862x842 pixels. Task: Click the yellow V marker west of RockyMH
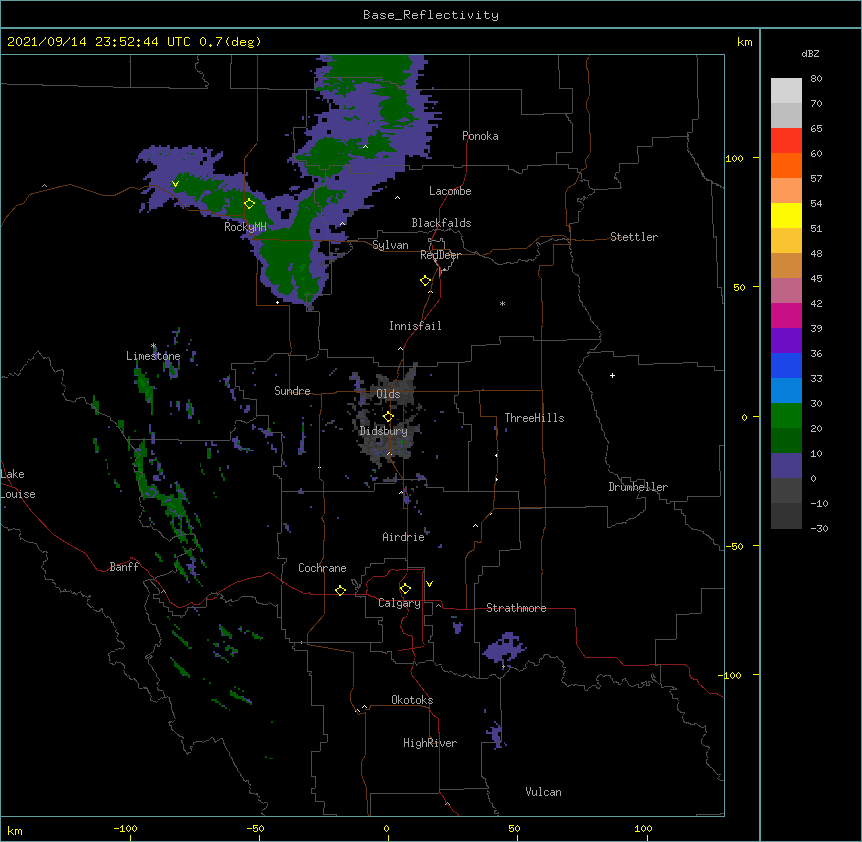click(x=175, y=184)
